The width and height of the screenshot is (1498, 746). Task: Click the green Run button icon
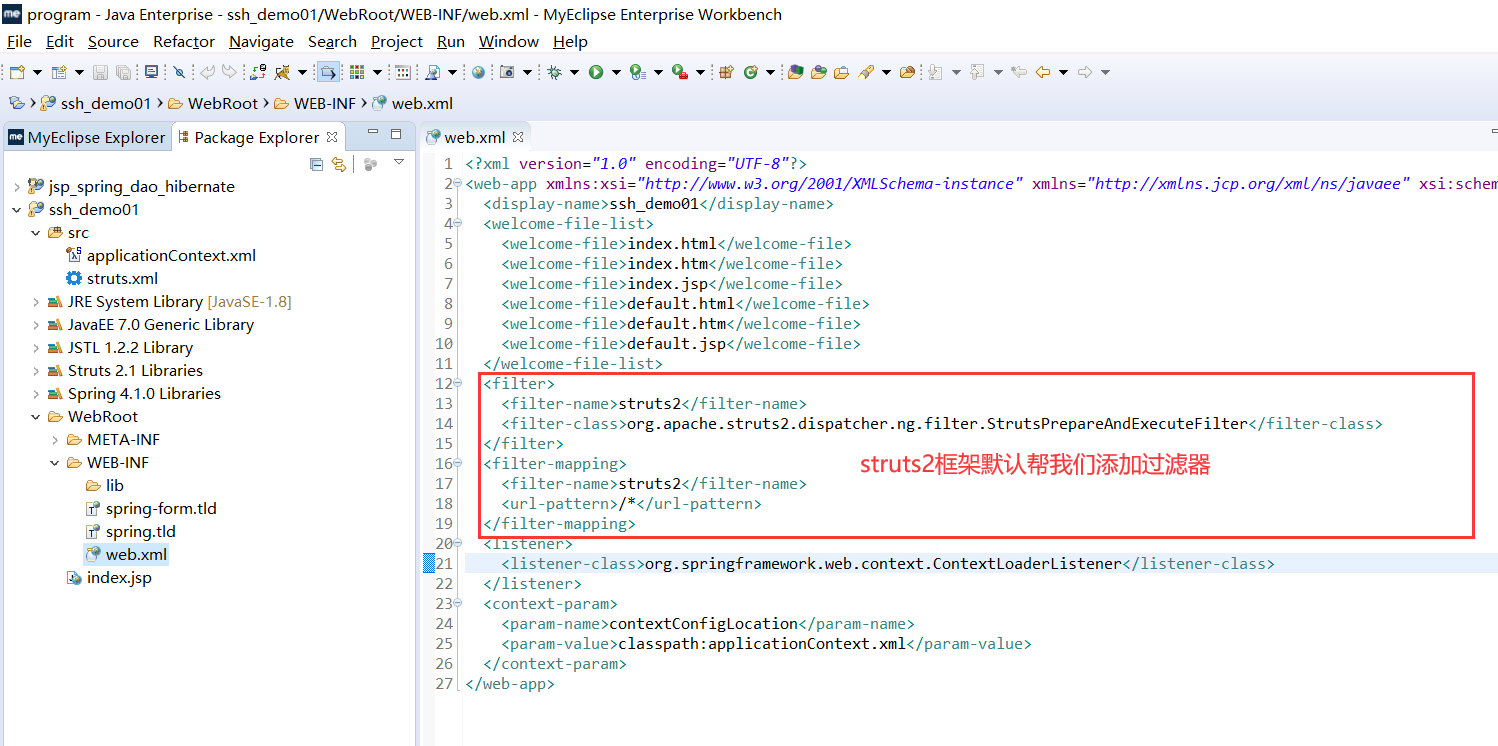click(x=594, y=71)
